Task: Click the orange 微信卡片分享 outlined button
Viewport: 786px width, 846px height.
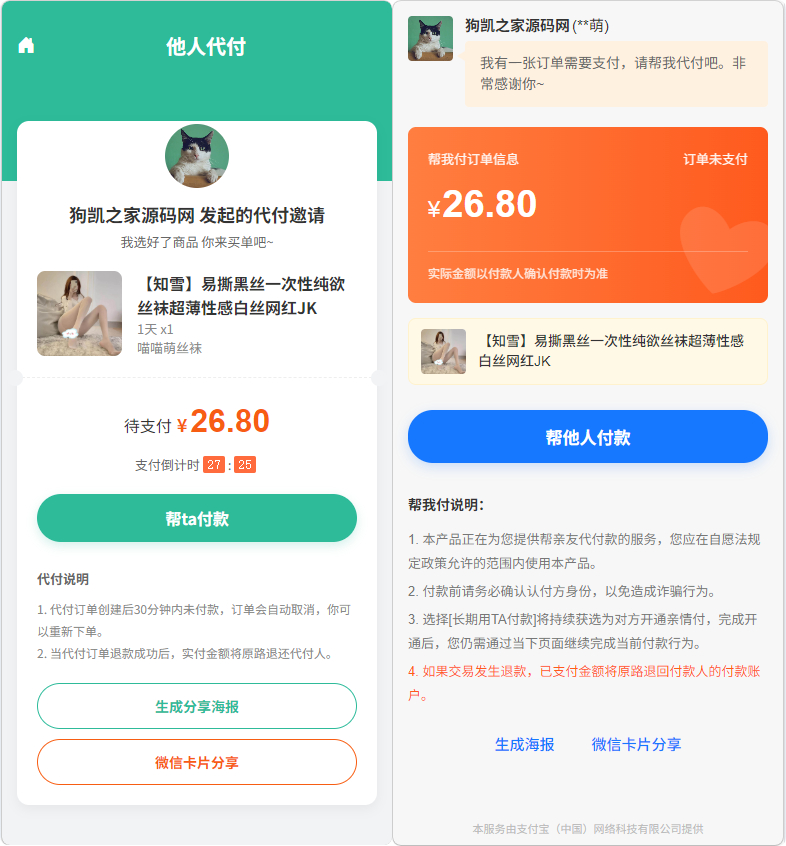Action: tap(197, 762)
